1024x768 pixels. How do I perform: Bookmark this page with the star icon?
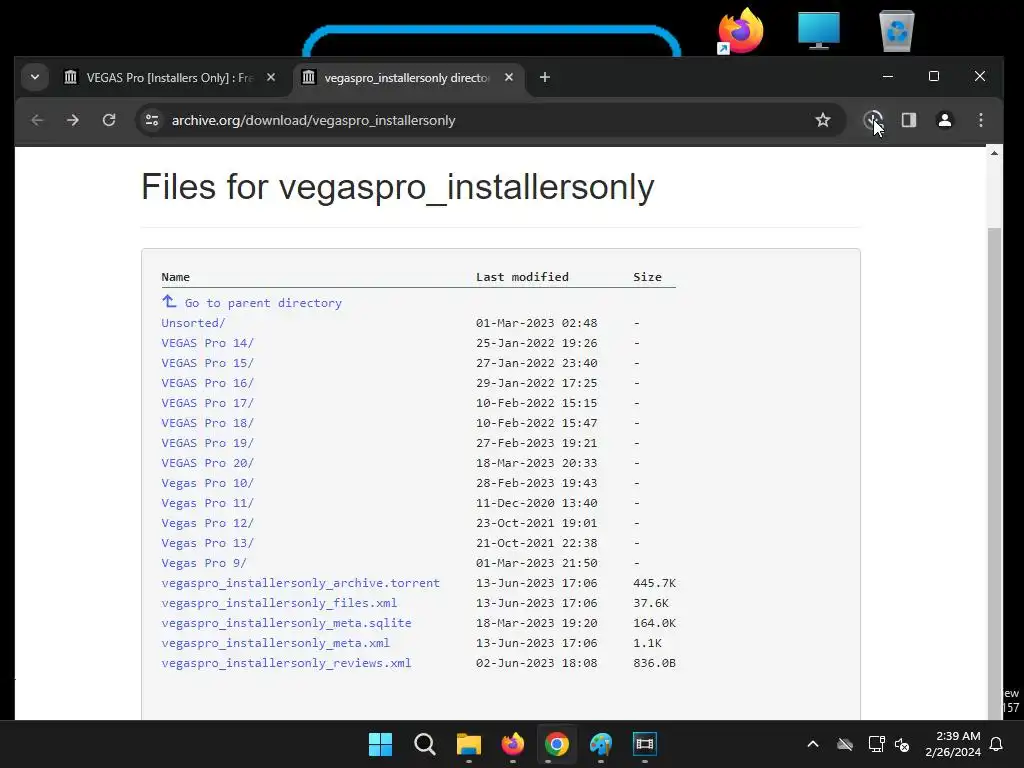(823, 120)
